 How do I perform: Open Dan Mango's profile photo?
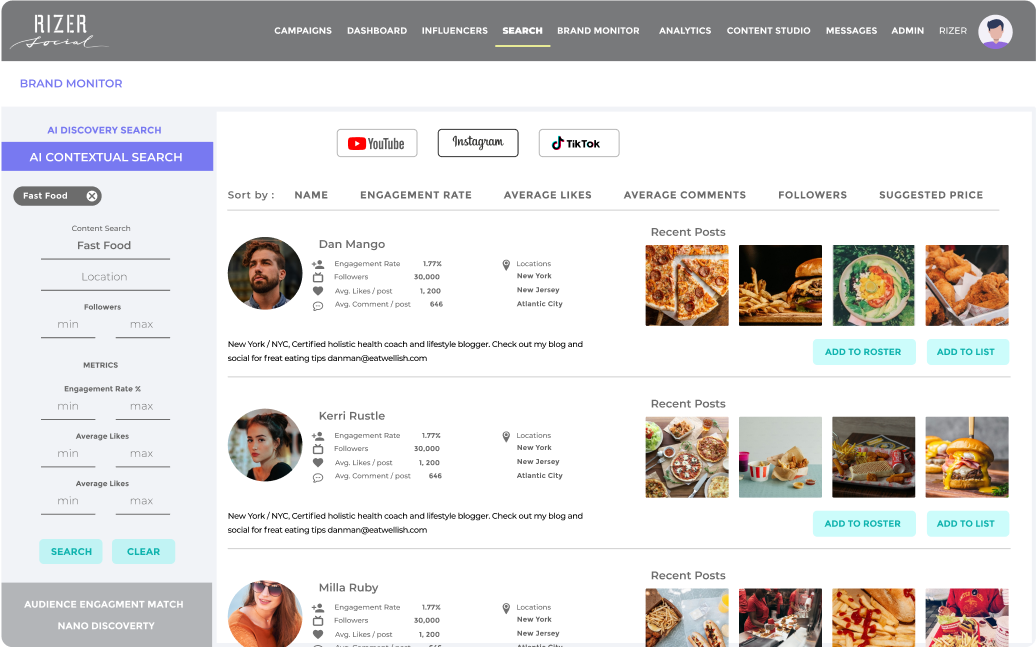point(265,273)
